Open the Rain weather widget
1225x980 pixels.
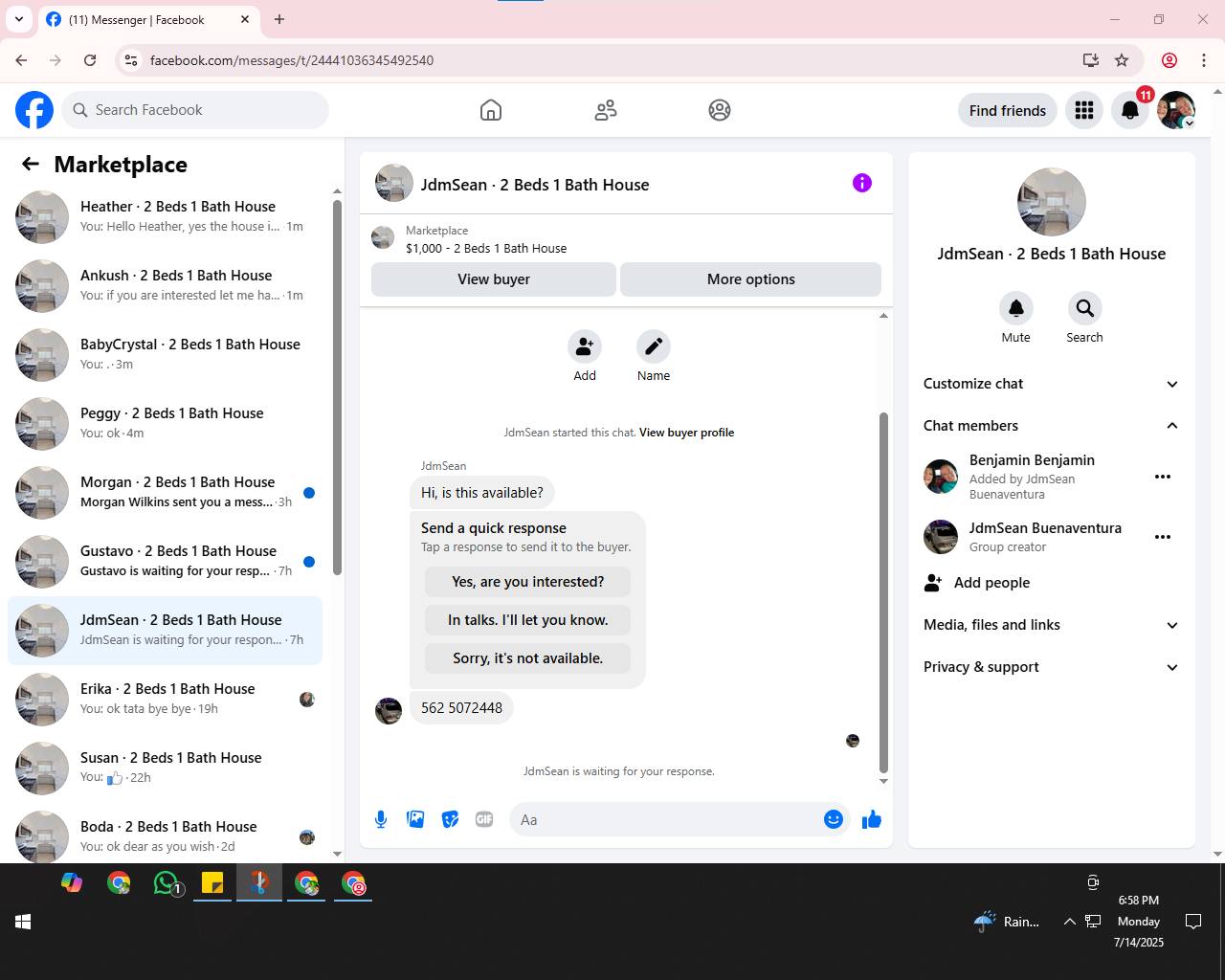coord(1007,922)
